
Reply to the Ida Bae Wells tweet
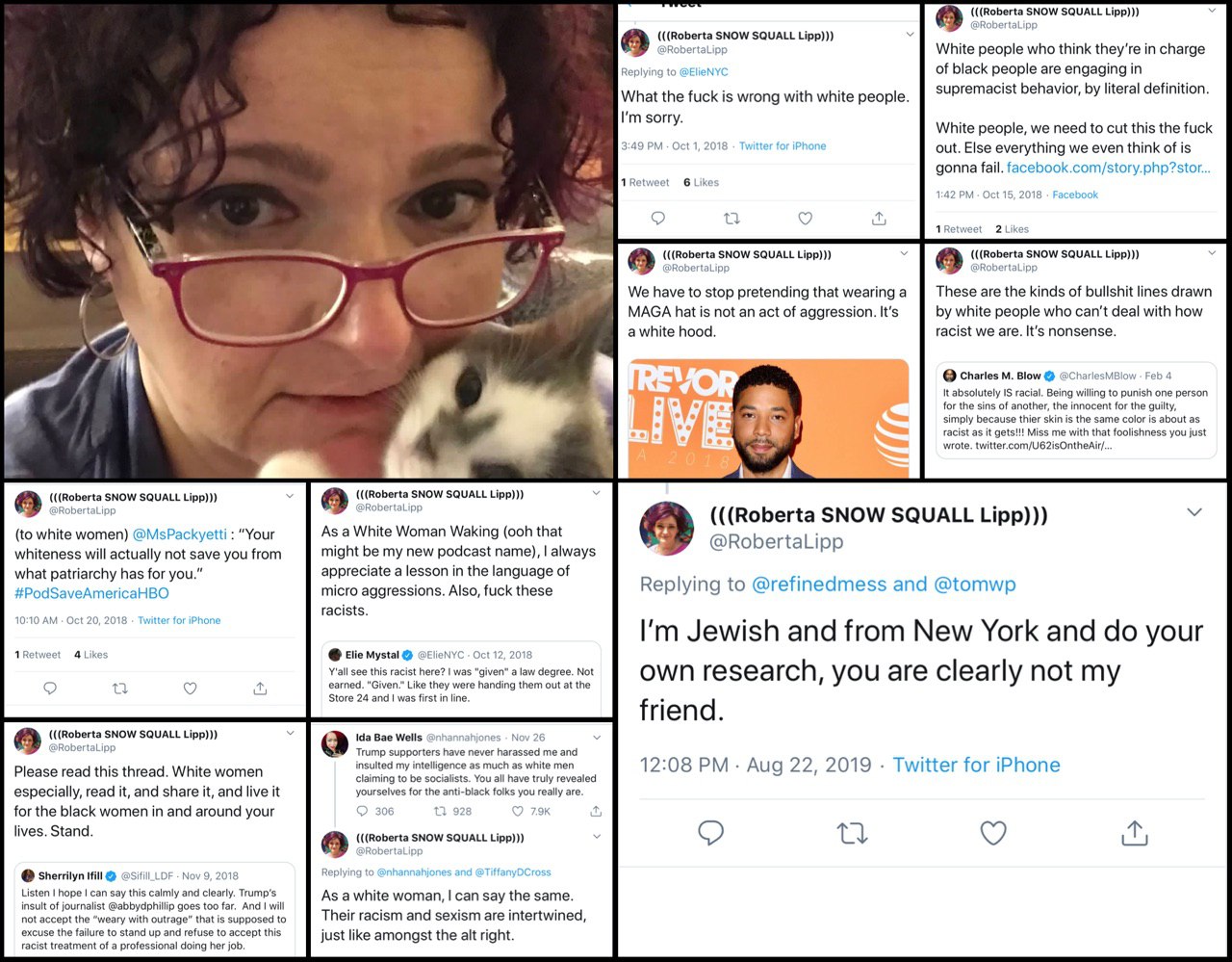point(363,811)
